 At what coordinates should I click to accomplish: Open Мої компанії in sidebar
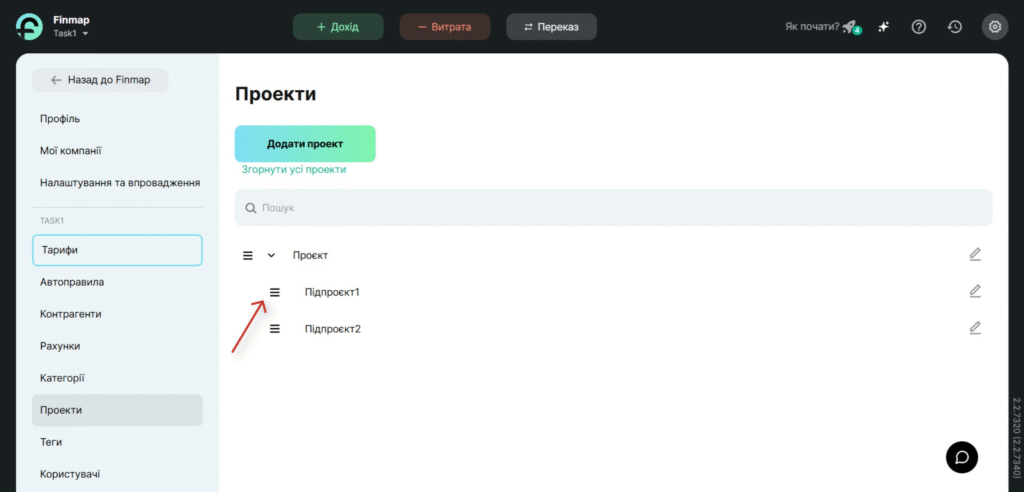coord(71,151)
